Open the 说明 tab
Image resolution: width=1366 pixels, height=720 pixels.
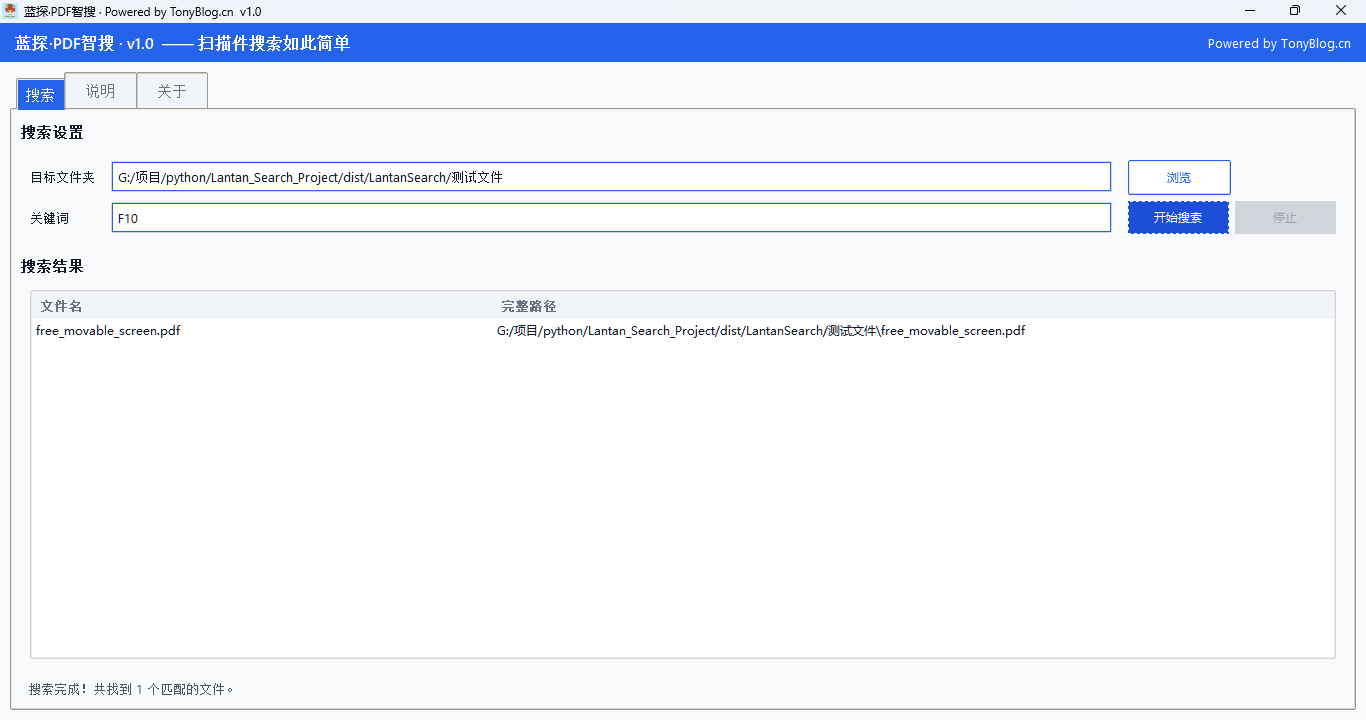[x=100, y=91]
